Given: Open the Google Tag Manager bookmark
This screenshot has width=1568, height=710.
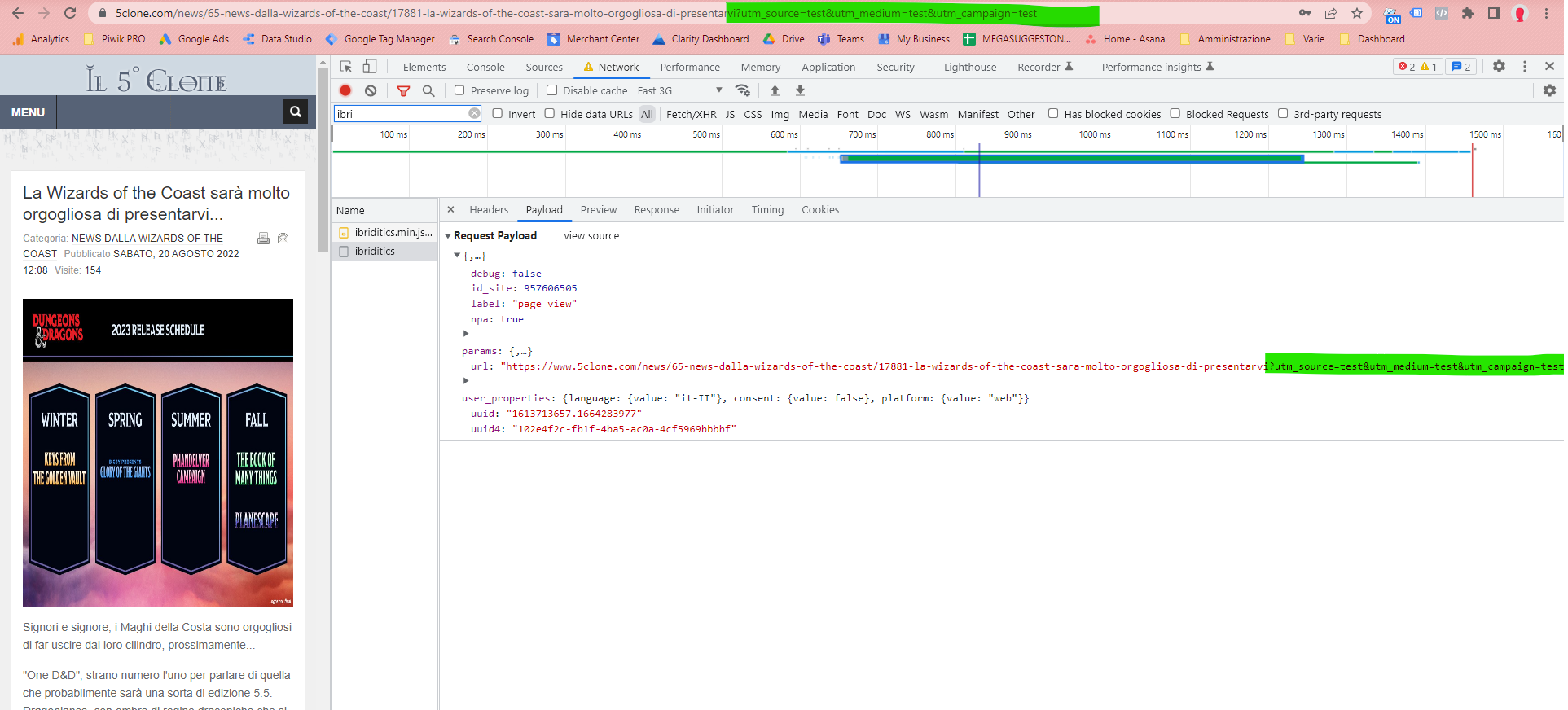Looking at the screenshot, I should 380,38.
